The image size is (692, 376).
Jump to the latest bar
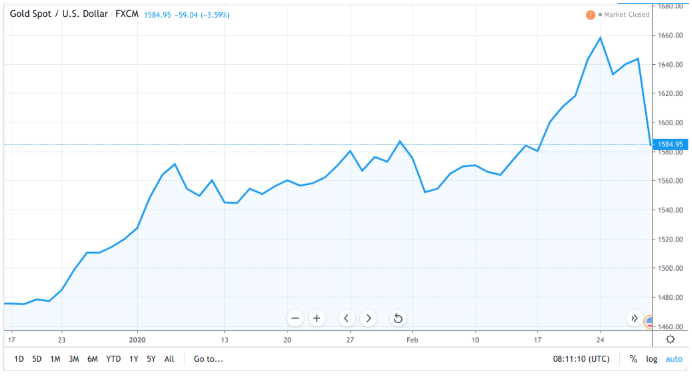tap(634, 318)
